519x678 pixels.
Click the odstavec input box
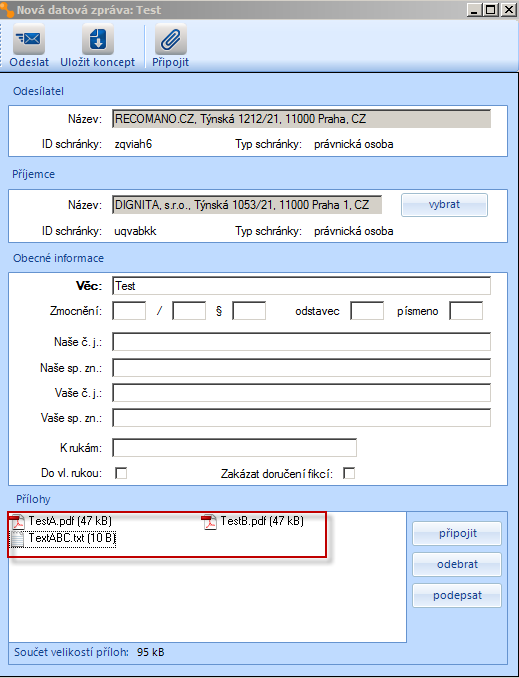coord(367,311)
